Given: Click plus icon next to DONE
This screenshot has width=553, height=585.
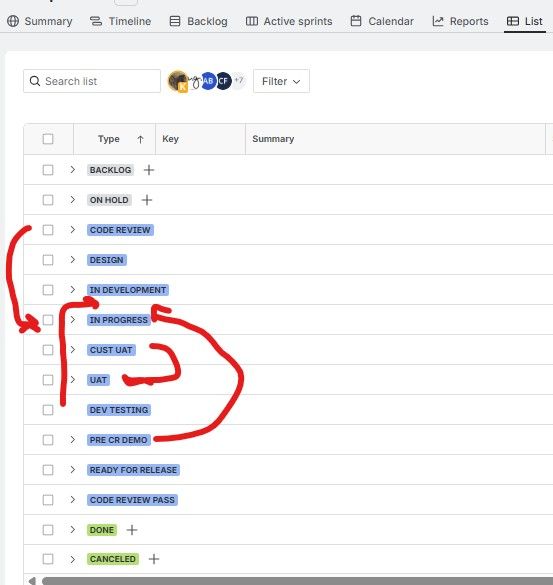Looking at the screenshot, I should [132, 530].
